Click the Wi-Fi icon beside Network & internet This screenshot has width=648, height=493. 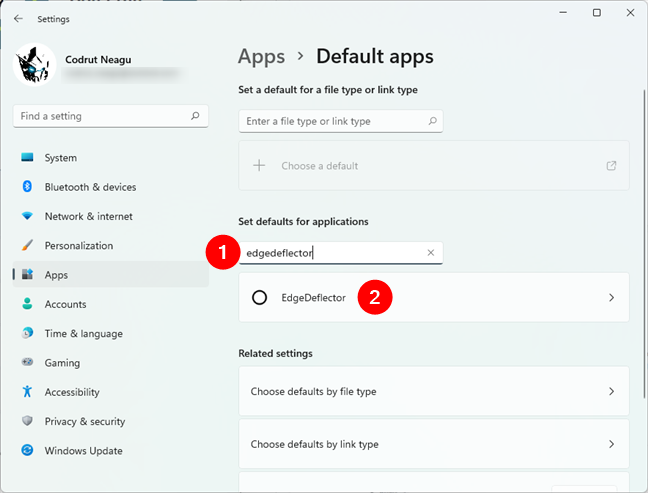[x=27, y=216]
